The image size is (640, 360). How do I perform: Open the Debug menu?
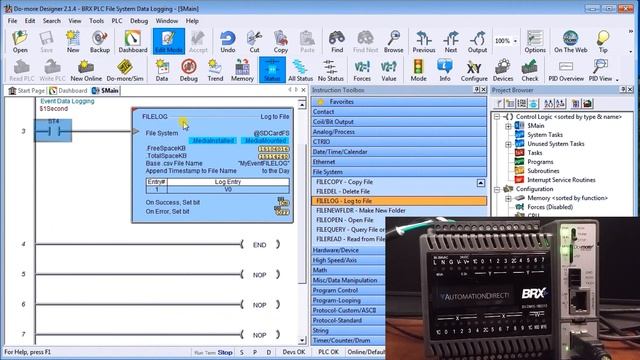[x=139, y=21]
